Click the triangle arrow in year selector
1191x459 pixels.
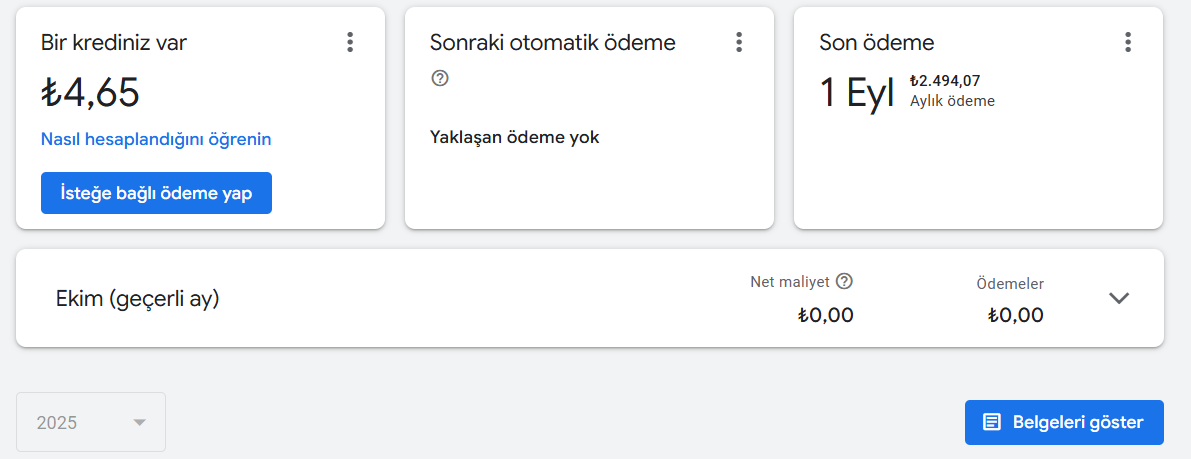click(139, 423)
